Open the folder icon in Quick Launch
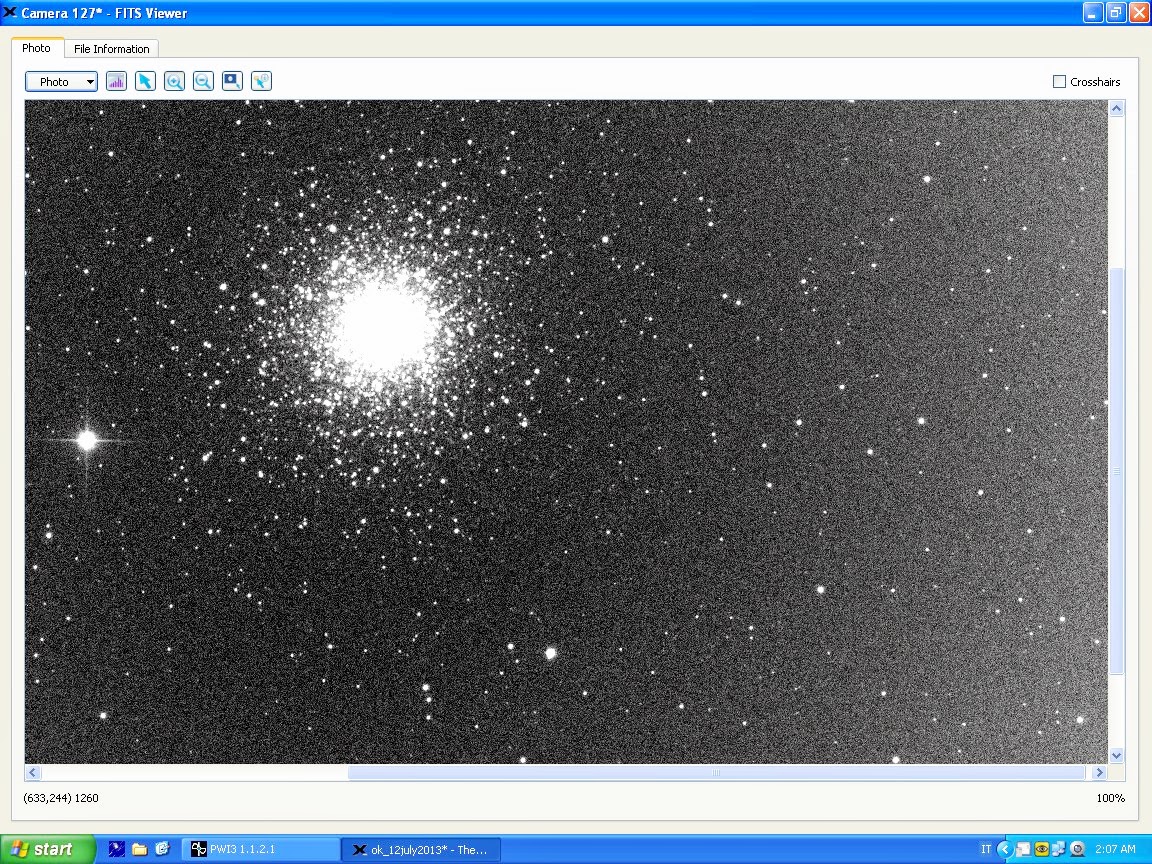Screen dimensions: 1152x864 pyautogui.click(x=139, y=849)
